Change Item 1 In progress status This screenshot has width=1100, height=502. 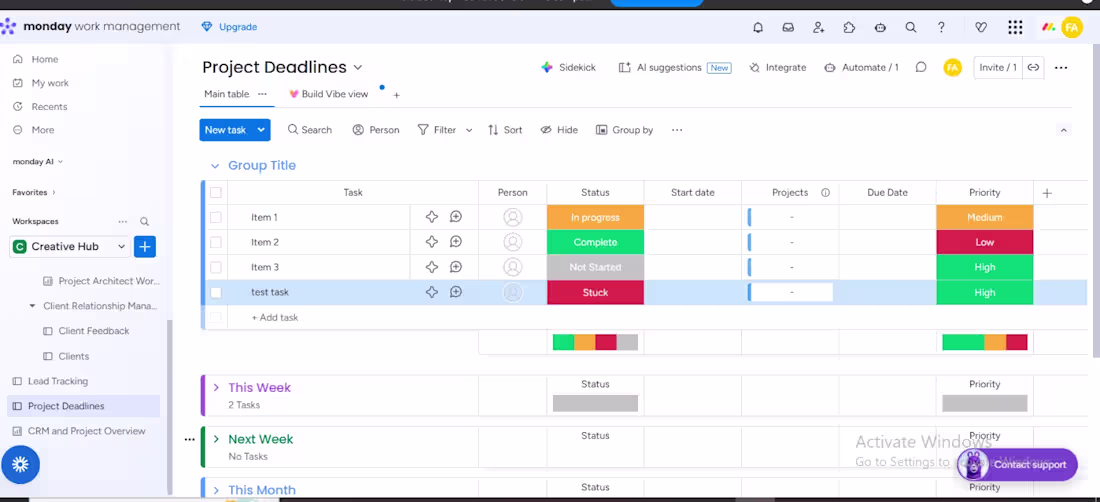[595, 217]
